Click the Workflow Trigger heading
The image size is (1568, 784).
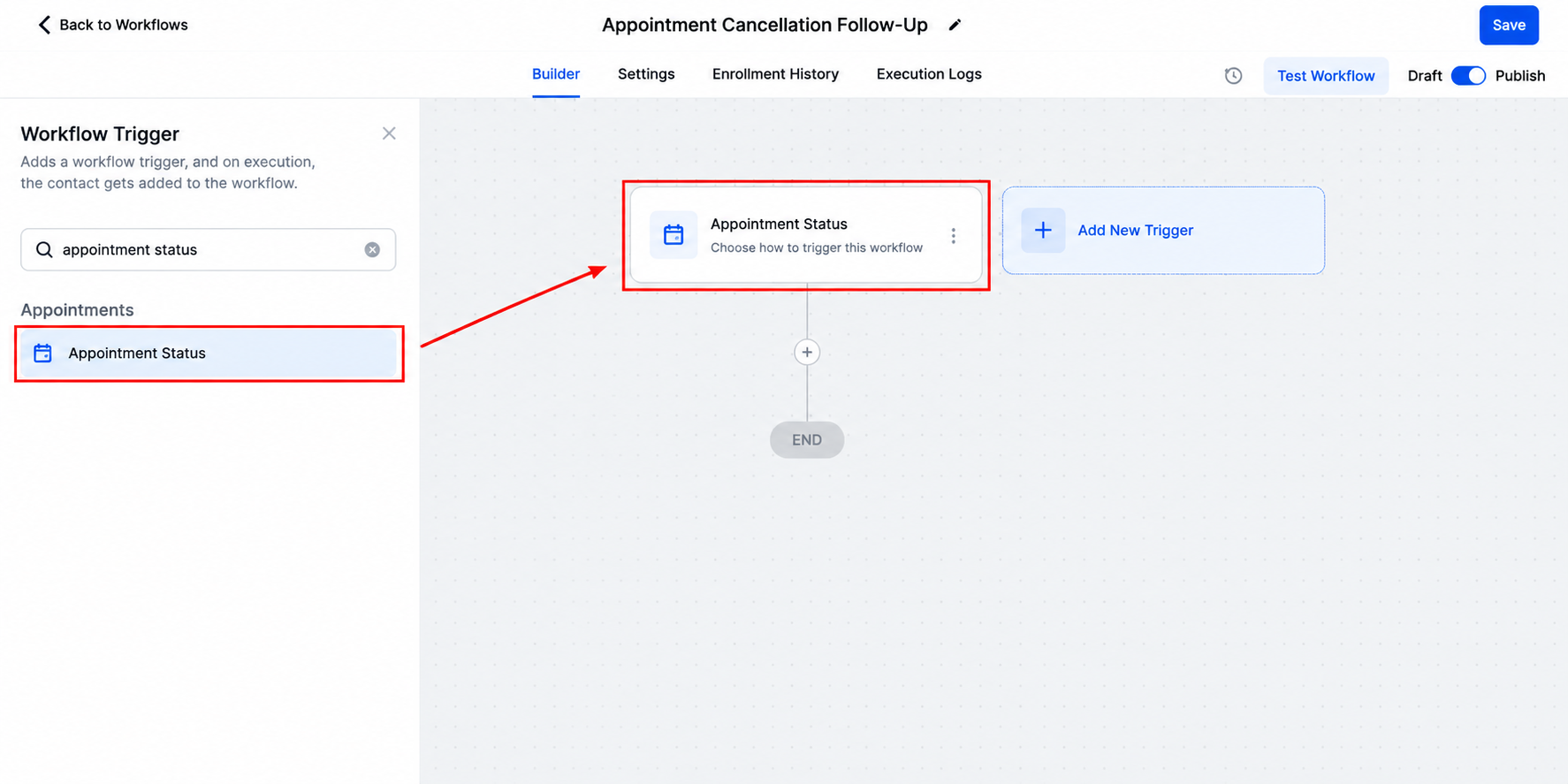(x=100, y=134)
